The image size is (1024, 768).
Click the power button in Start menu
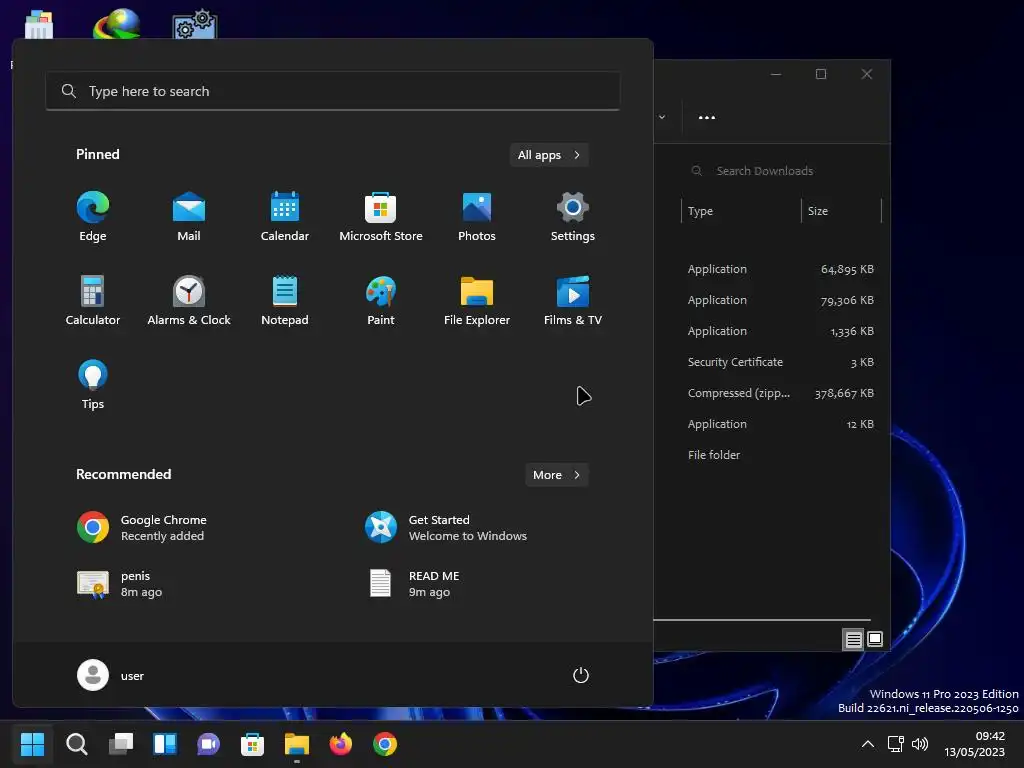point(581,675)
